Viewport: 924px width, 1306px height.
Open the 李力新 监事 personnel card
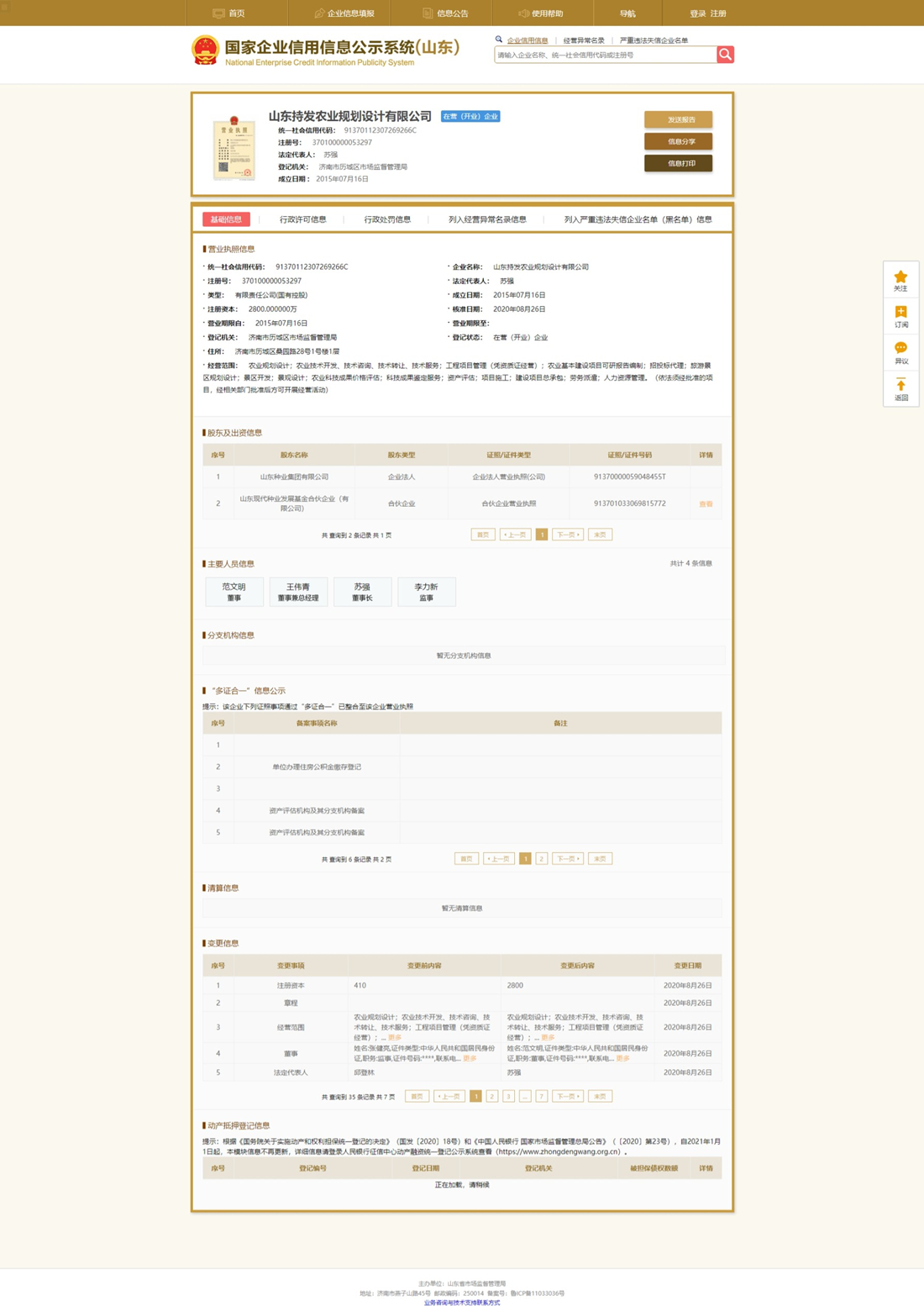pyautogui.click(x=427, y=592)
